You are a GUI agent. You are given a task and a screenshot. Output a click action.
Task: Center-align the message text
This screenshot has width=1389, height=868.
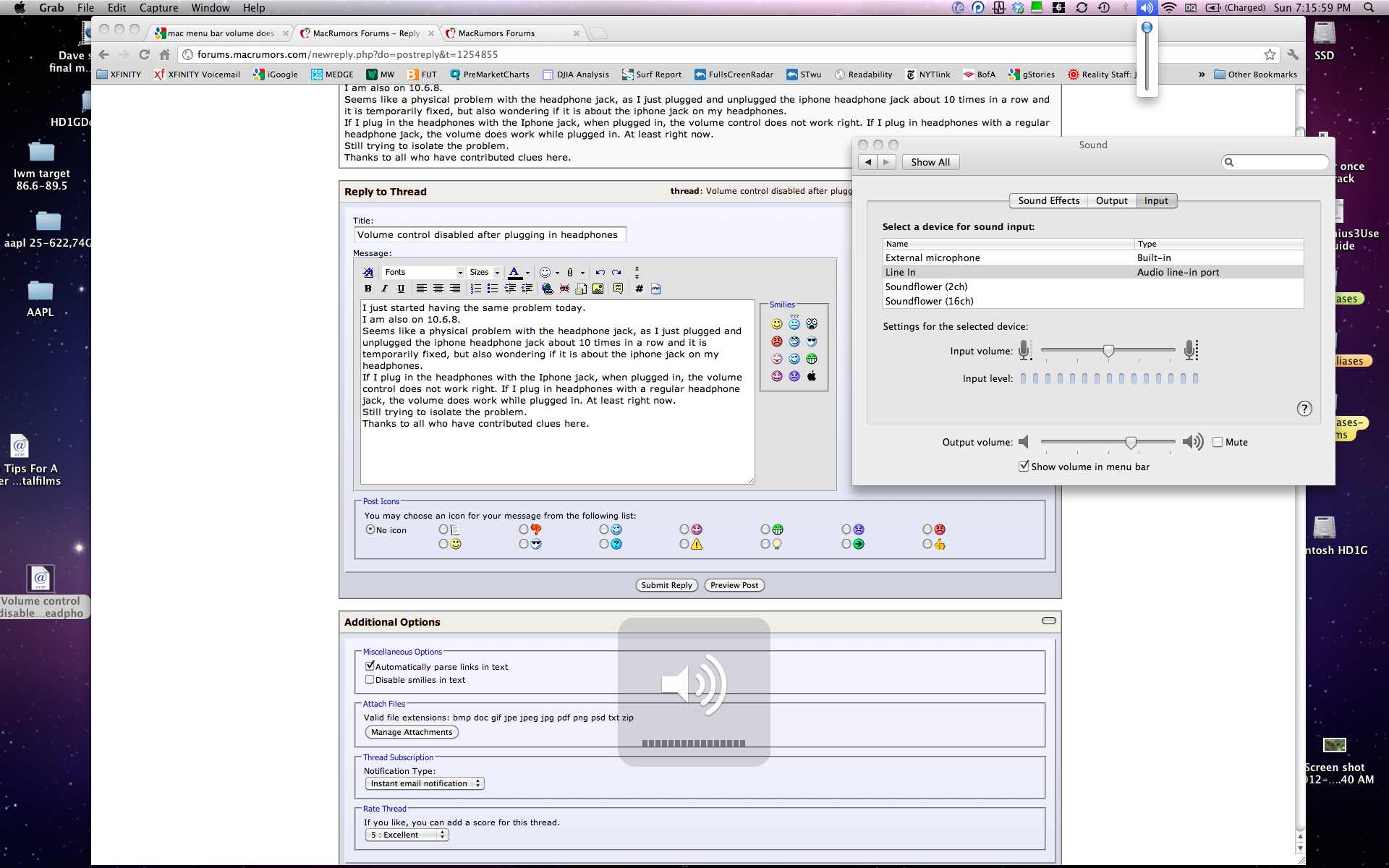pos(438,289)
